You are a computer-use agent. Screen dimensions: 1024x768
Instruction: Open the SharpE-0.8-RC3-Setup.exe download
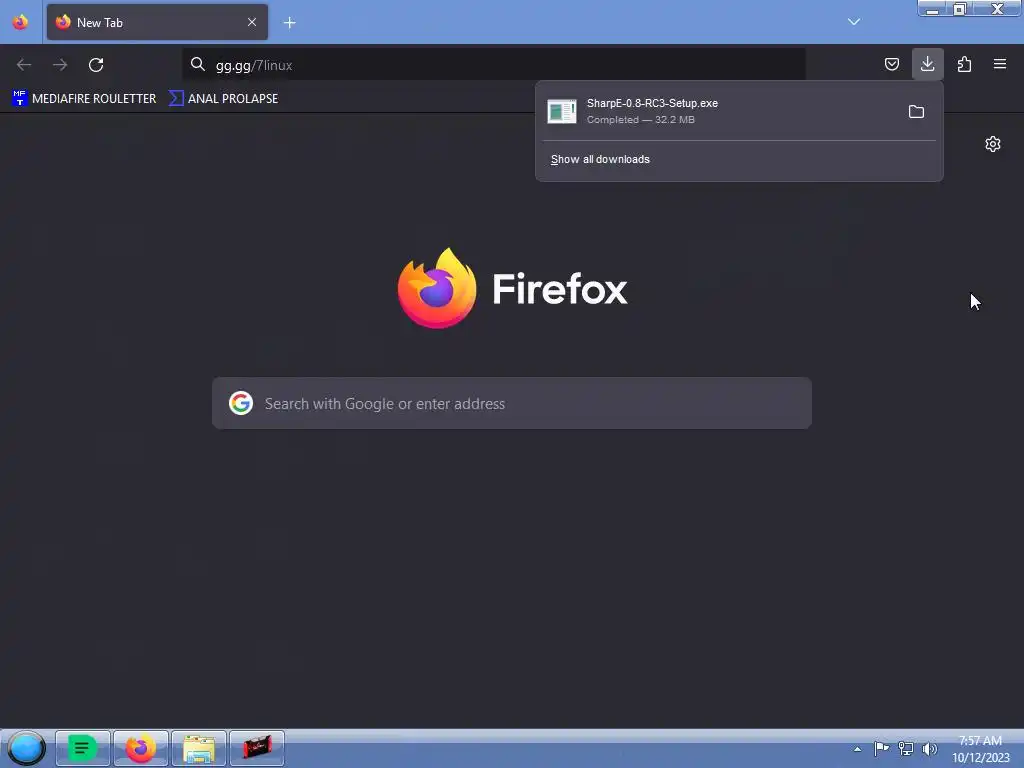pyautogui.click(x=719, y=111)
